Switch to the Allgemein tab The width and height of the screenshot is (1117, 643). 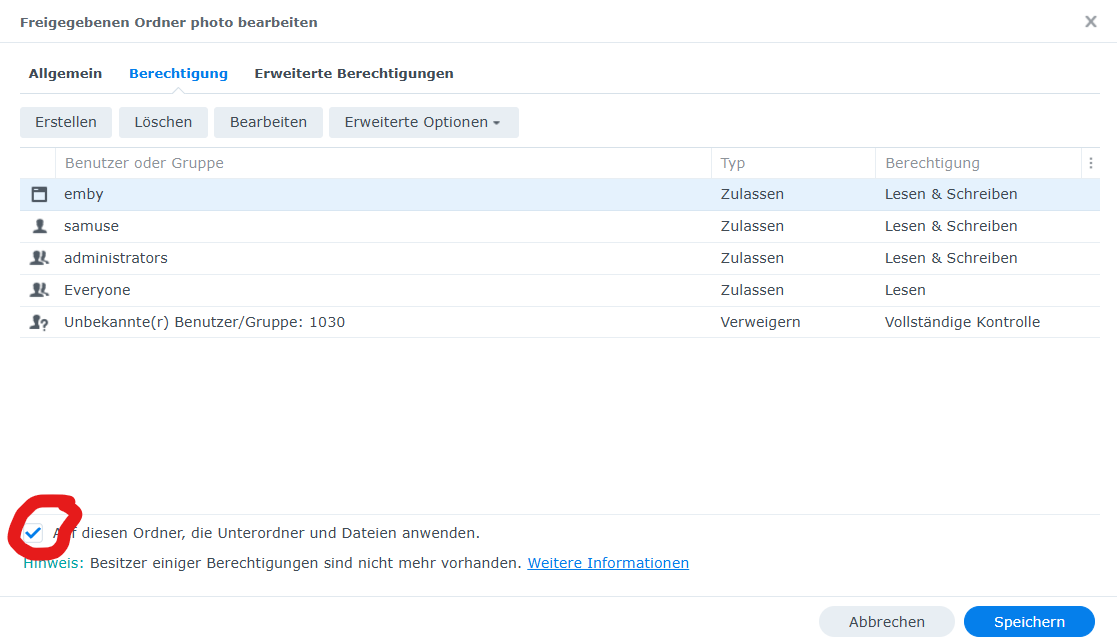(x=65, y=73)
